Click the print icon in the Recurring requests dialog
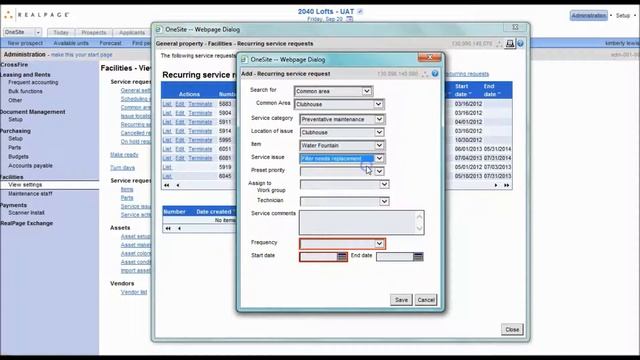 [510, 44]
